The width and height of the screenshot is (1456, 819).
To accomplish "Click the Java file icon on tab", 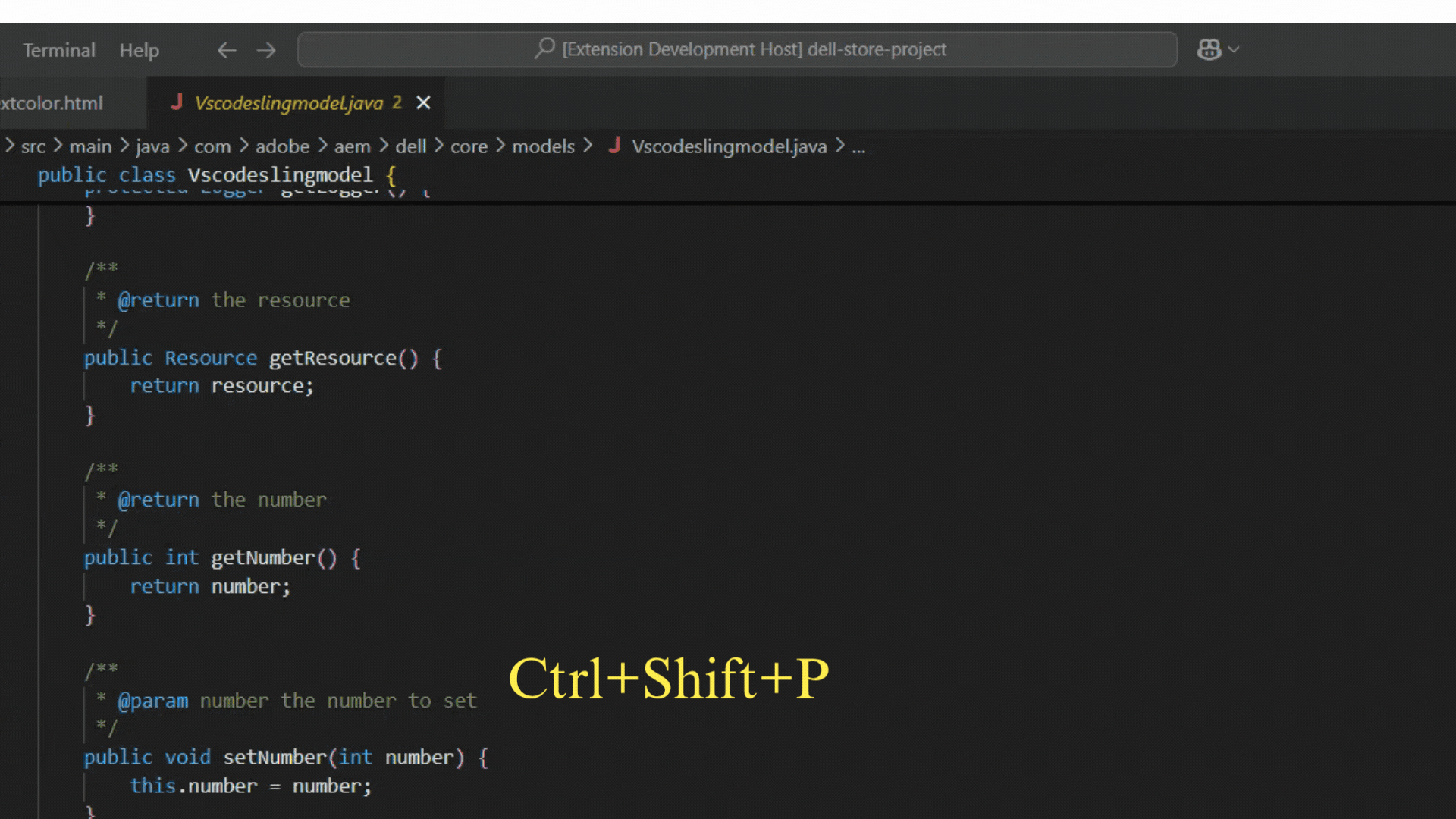I will (177, 102).
